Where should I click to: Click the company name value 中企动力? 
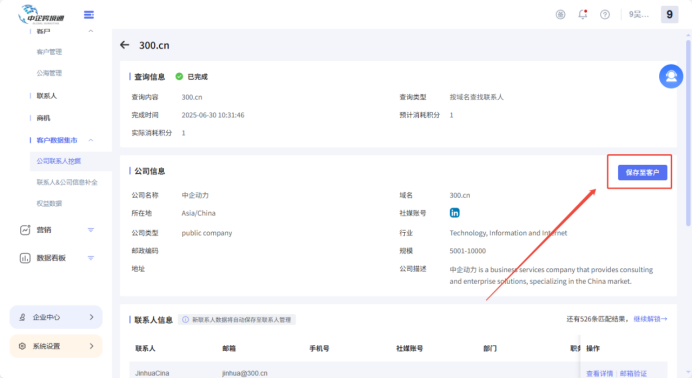coord(195,195)
